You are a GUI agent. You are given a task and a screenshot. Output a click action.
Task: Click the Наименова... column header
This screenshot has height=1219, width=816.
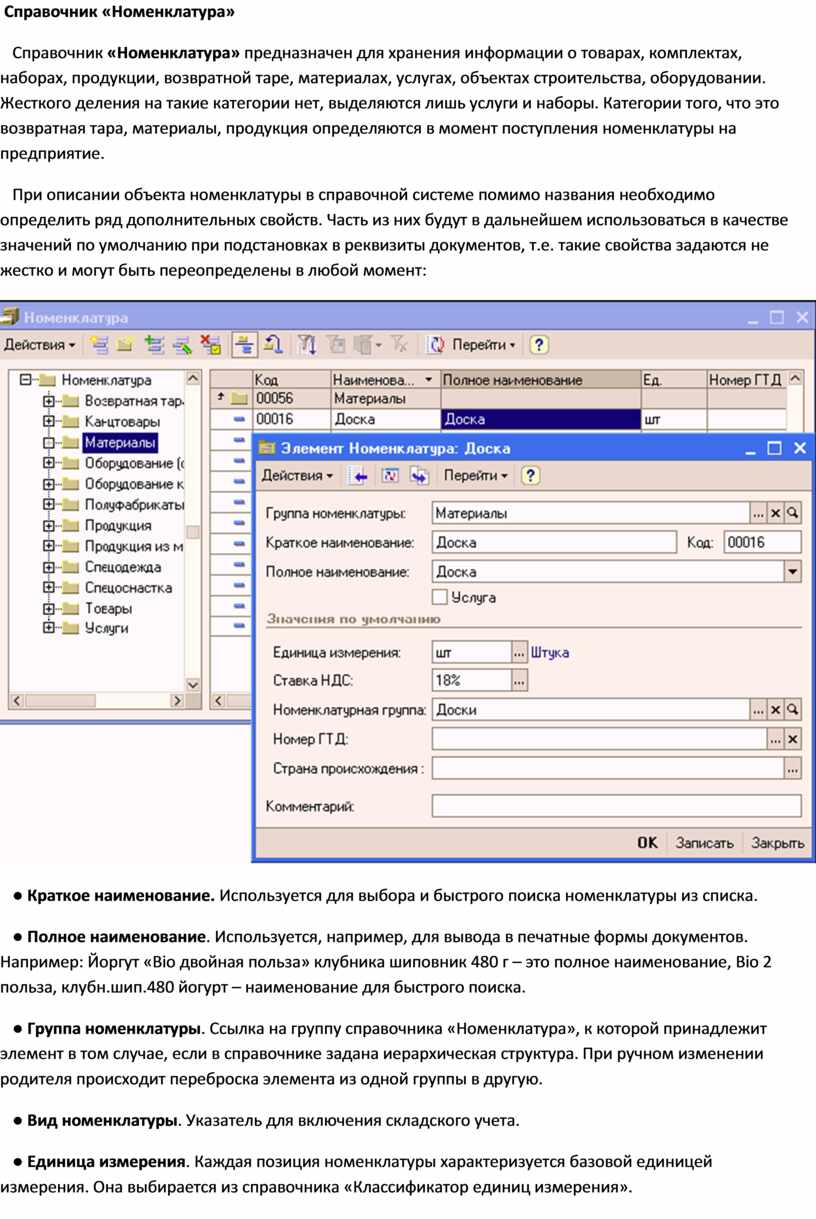tap(385, 380)
